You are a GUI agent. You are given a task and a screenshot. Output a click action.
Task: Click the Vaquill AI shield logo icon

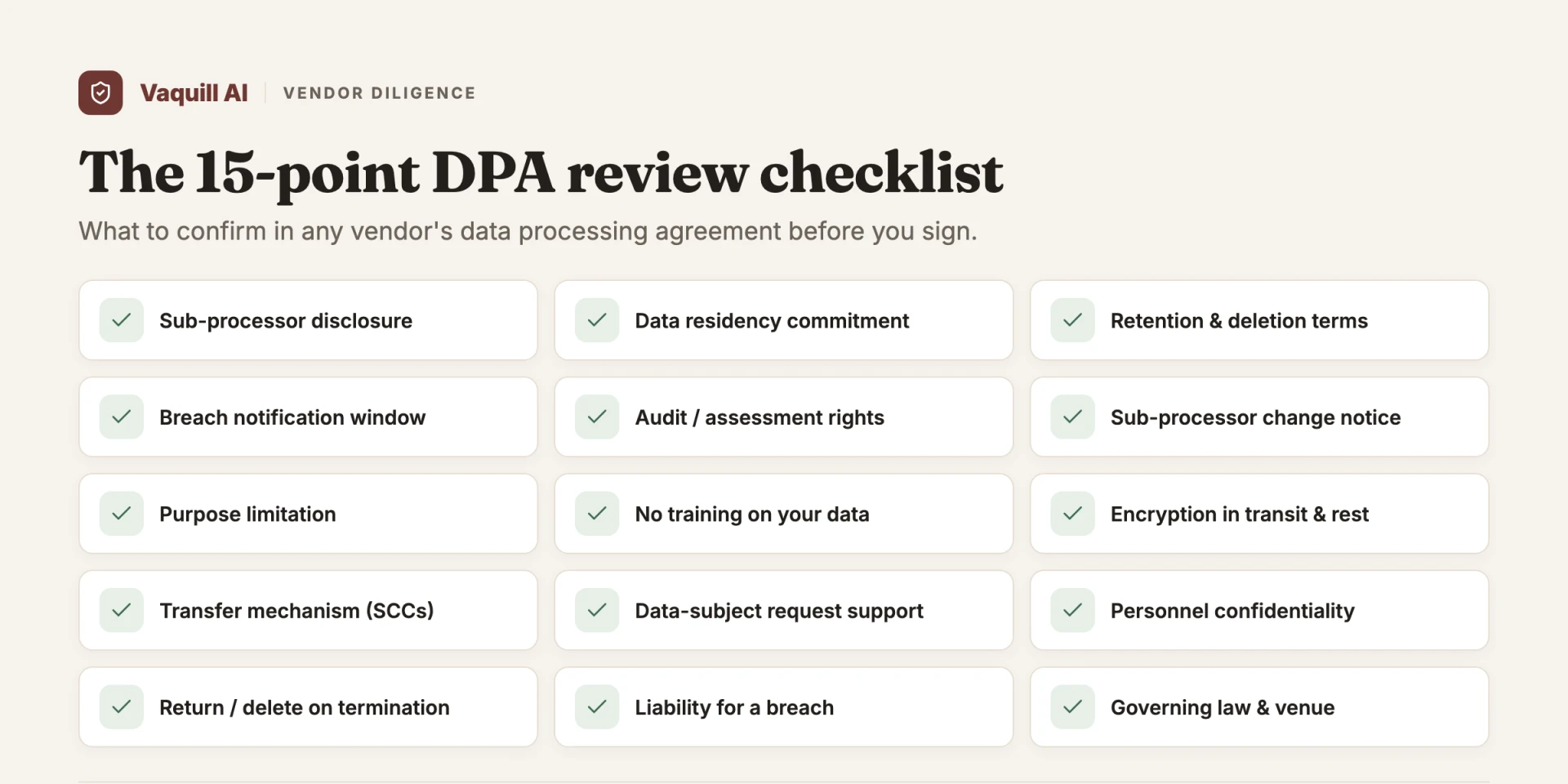(x=100, y=93)
